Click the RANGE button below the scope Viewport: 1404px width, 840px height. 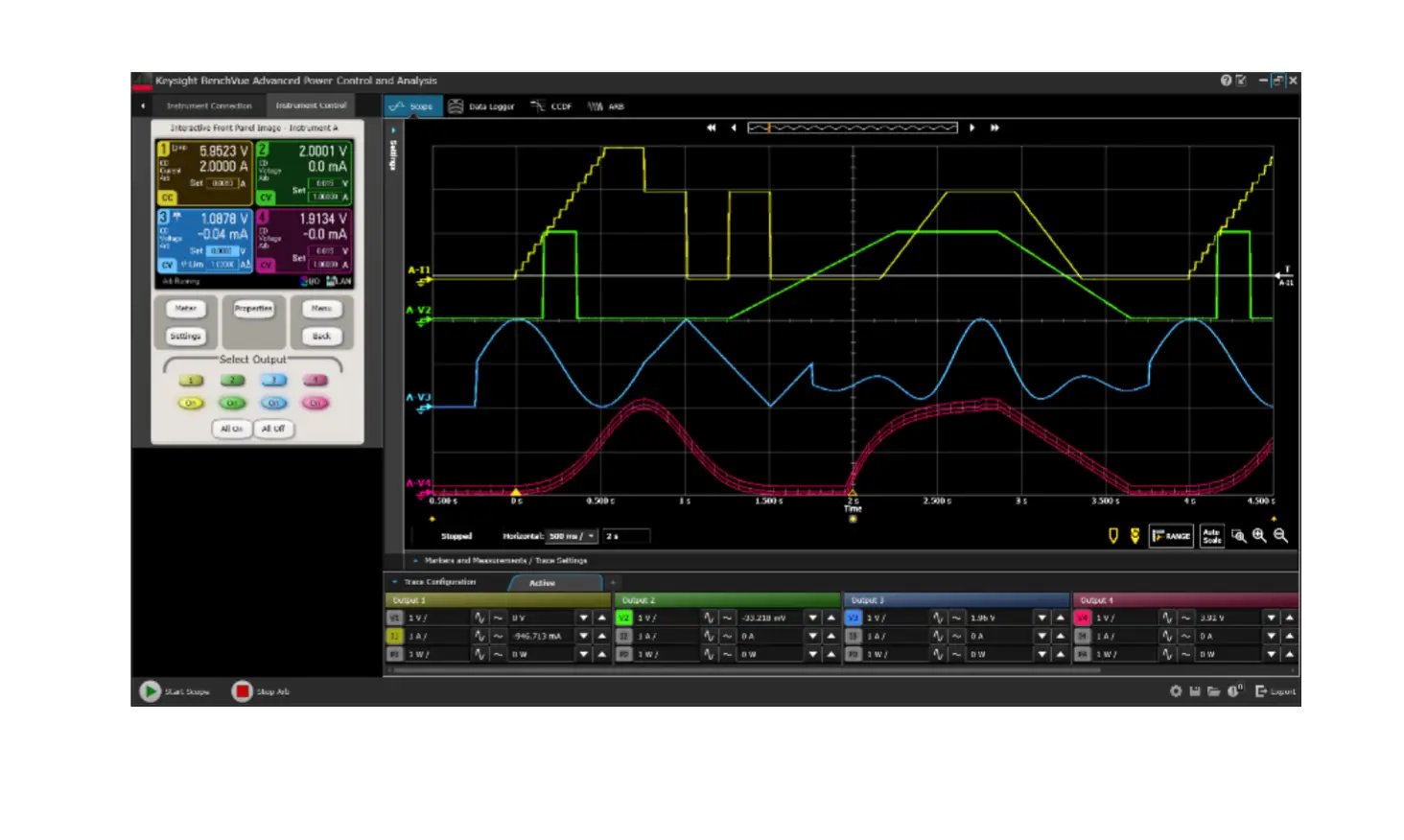(x=1172, y=535)
